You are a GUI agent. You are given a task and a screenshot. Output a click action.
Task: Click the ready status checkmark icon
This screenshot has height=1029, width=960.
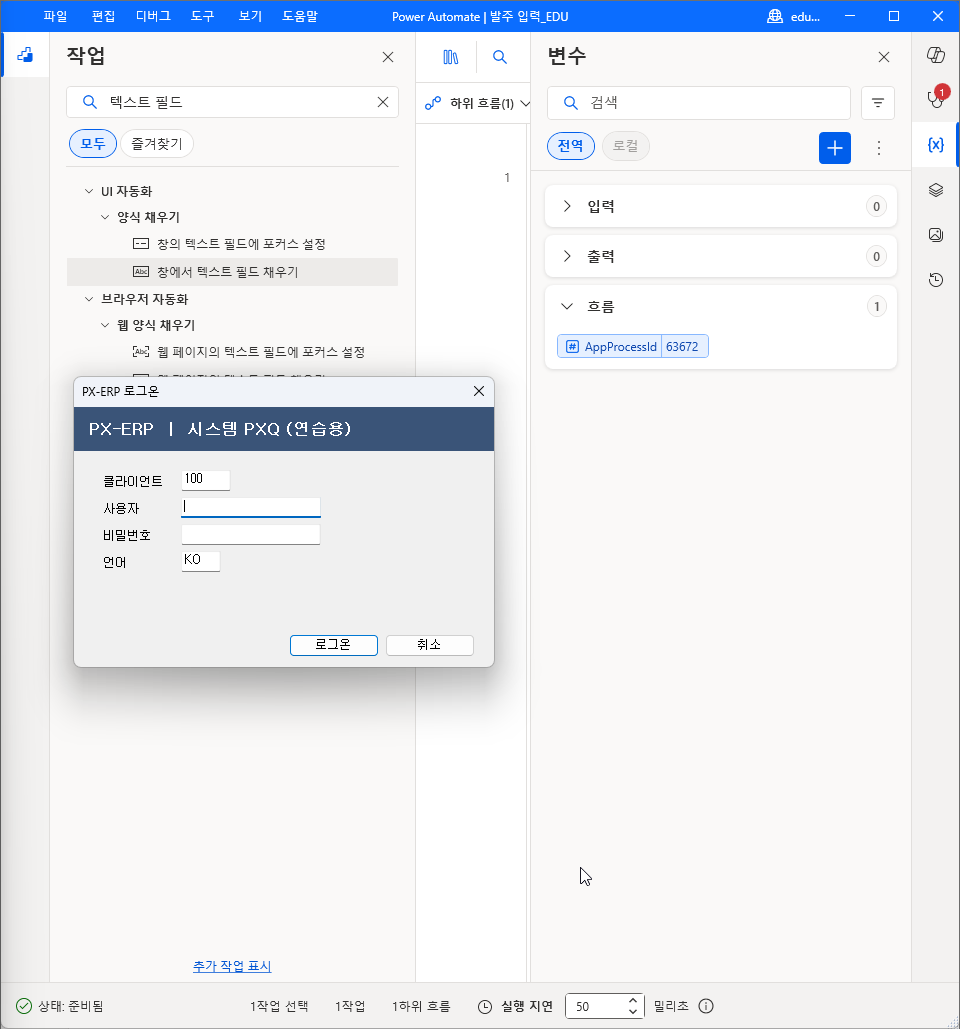pos(24,1006)
